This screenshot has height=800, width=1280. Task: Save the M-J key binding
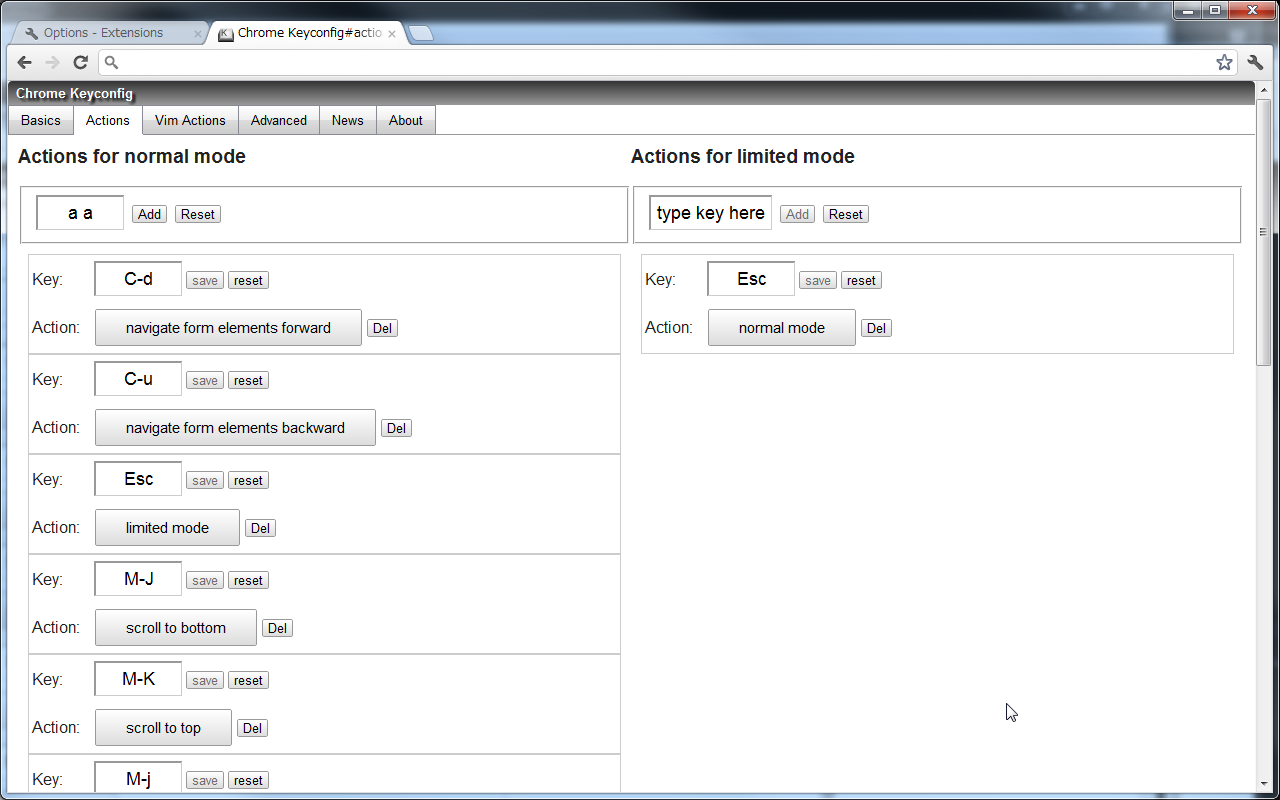point(205,580)
